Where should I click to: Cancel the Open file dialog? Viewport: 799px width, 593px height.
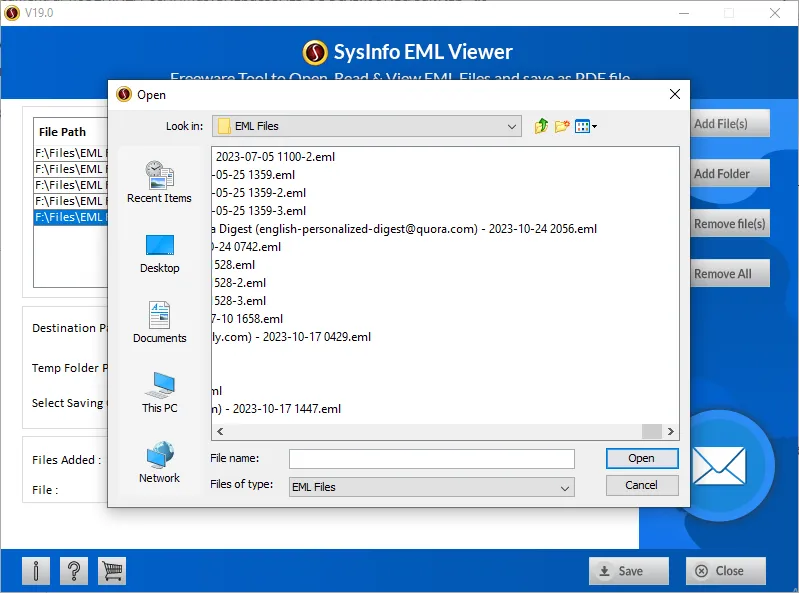pyautogui.click(x=641, y=485)
